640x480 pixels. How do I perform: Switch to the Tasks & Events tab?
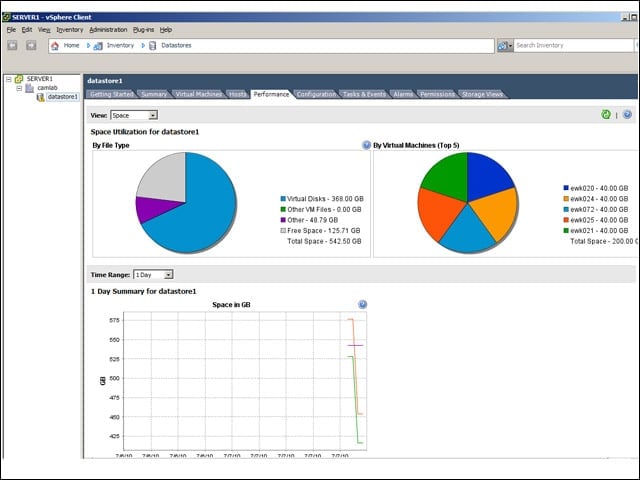pyautogui.click(x=364, y=94)
